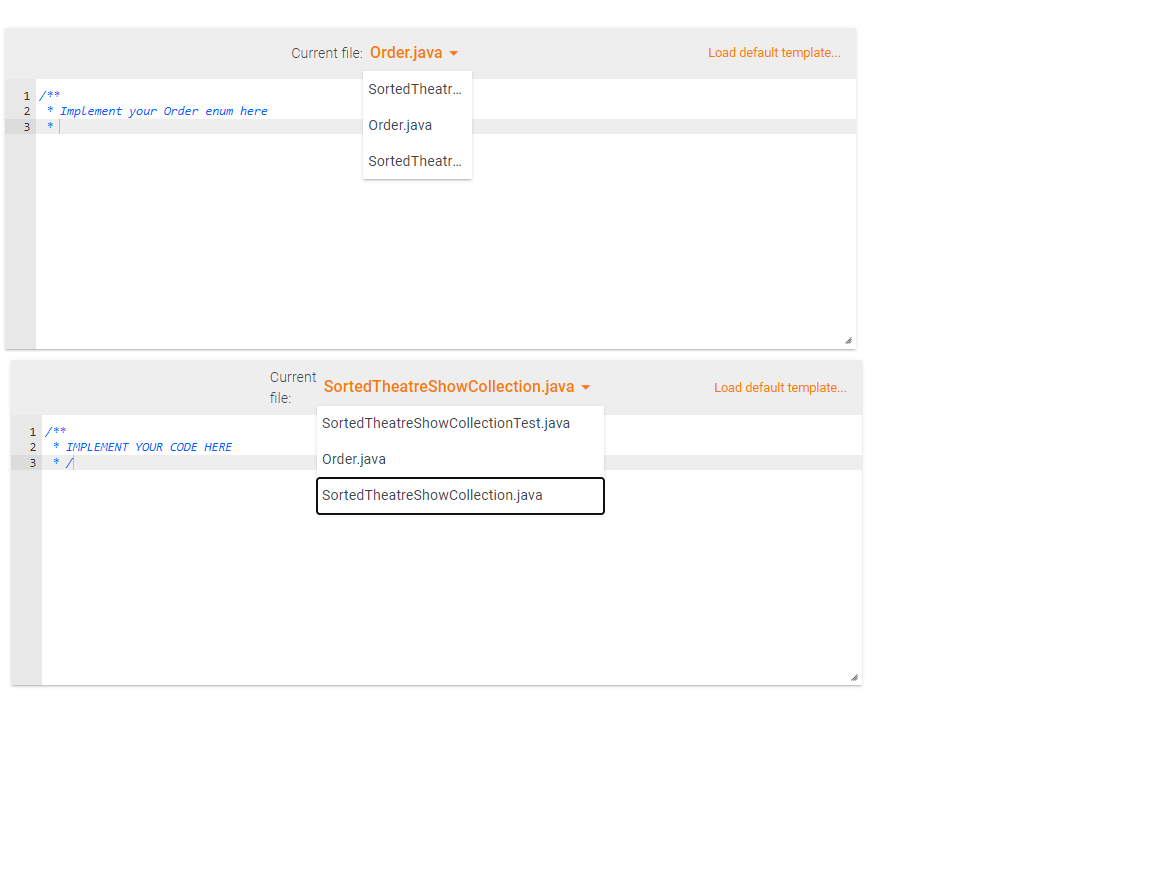The width and height of the screenshot is (1152, 886).
Task: Click the bottom editor's resize grip handle
Action: pyautogui.click(x=854, y=677)
